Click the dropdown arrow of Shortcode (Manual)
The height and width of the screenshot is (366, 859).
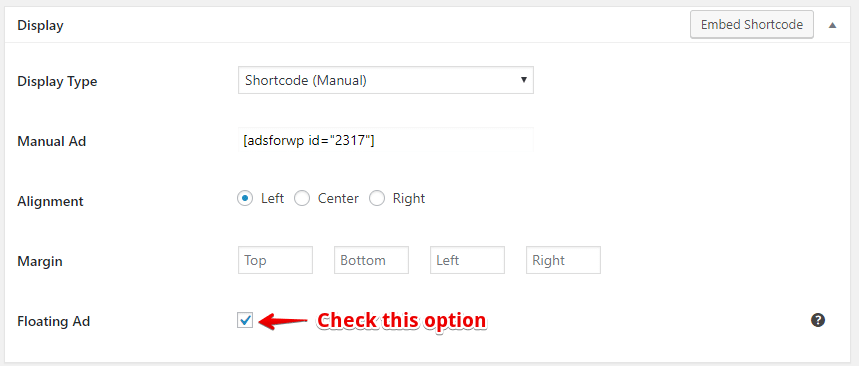524,80
